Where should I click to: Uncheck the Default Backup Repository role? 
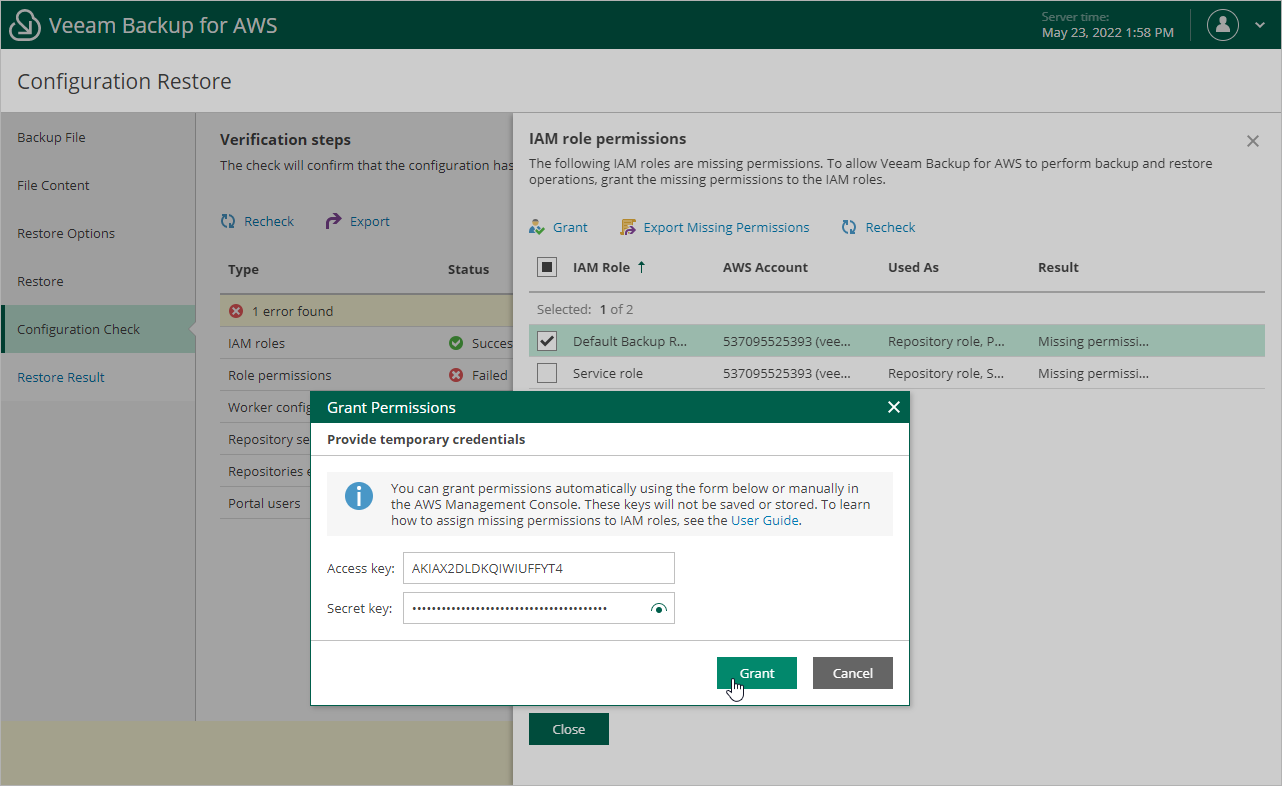click(x=547, y=341)
